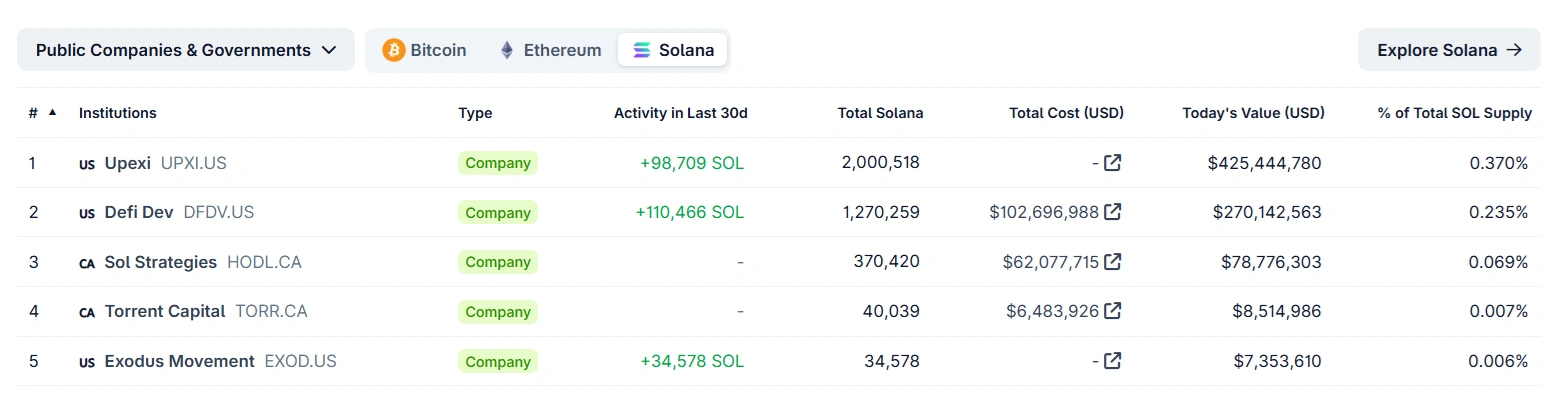Click total Solana value 1,270,259

click(x=882, y=212)
